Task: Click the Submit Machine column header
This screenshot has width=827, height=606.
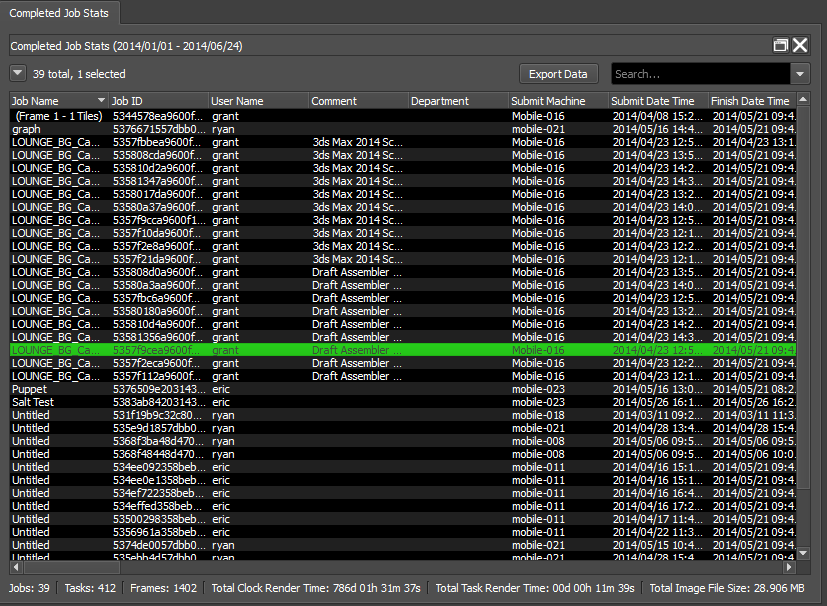Action: click(557, 101)
